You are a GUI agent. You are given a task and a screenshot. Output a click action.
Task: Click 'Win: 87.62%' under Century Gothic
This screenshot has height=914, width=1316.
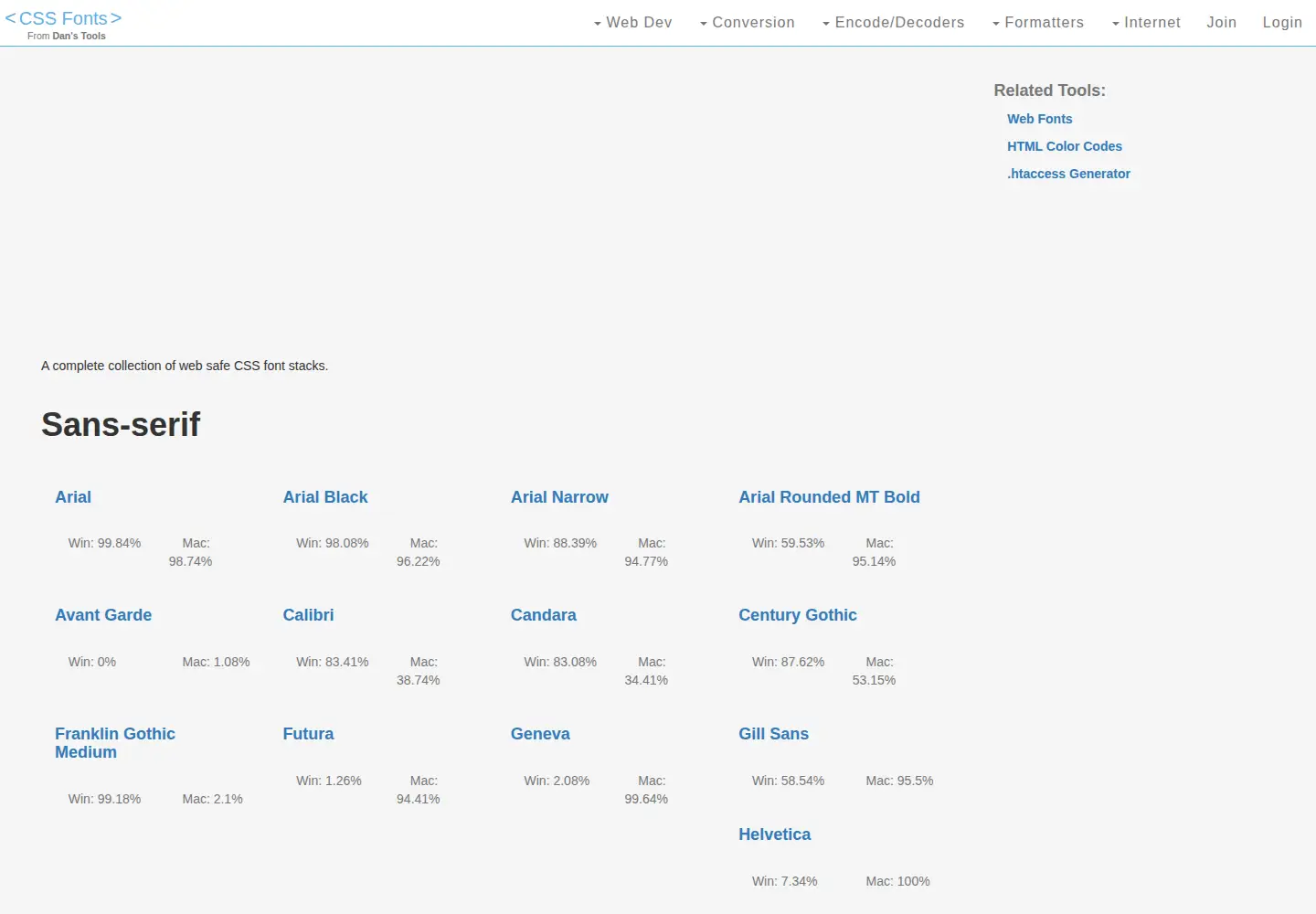[788, 662]
